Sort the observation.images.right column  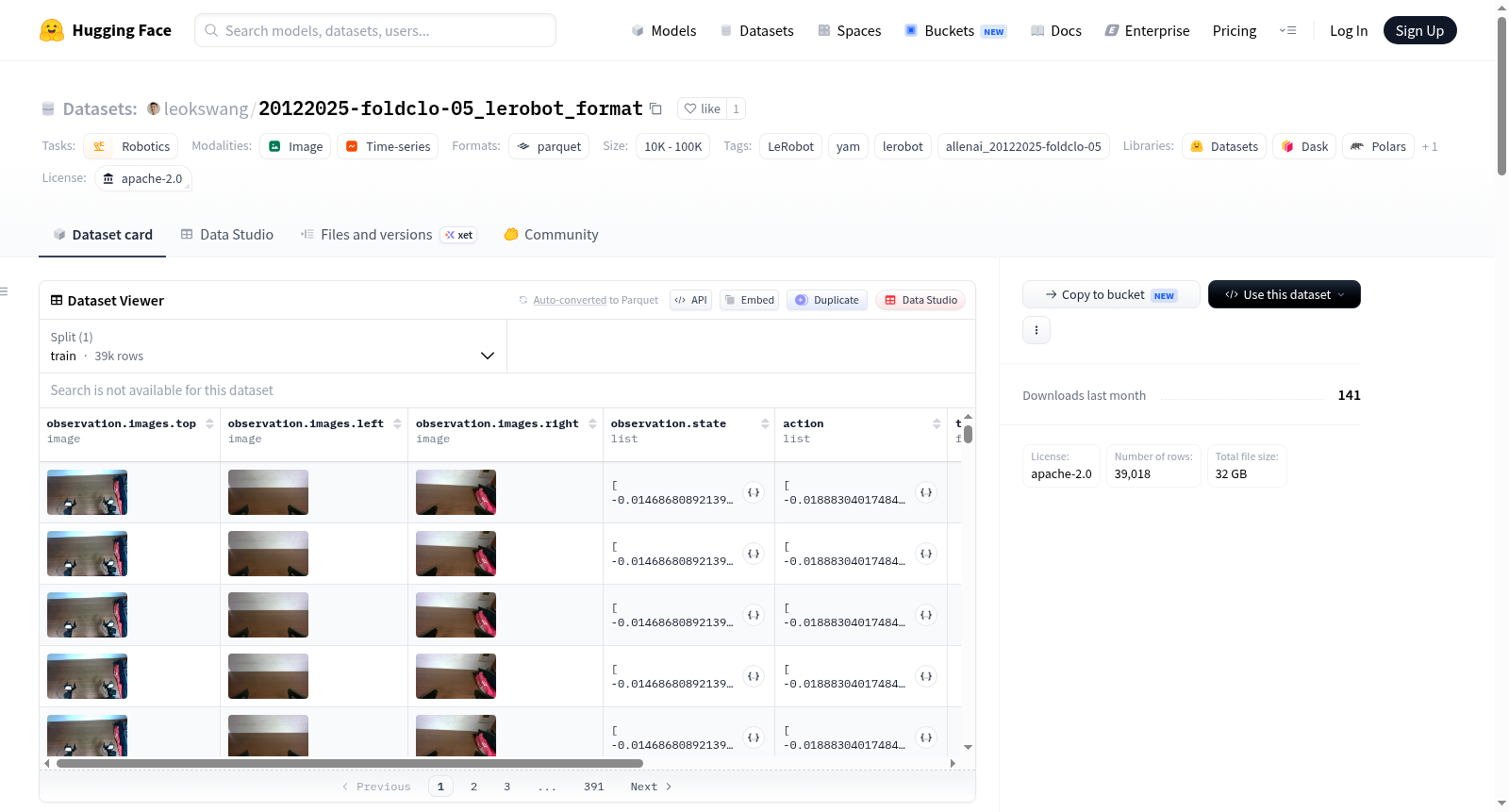tap(592, 423)
